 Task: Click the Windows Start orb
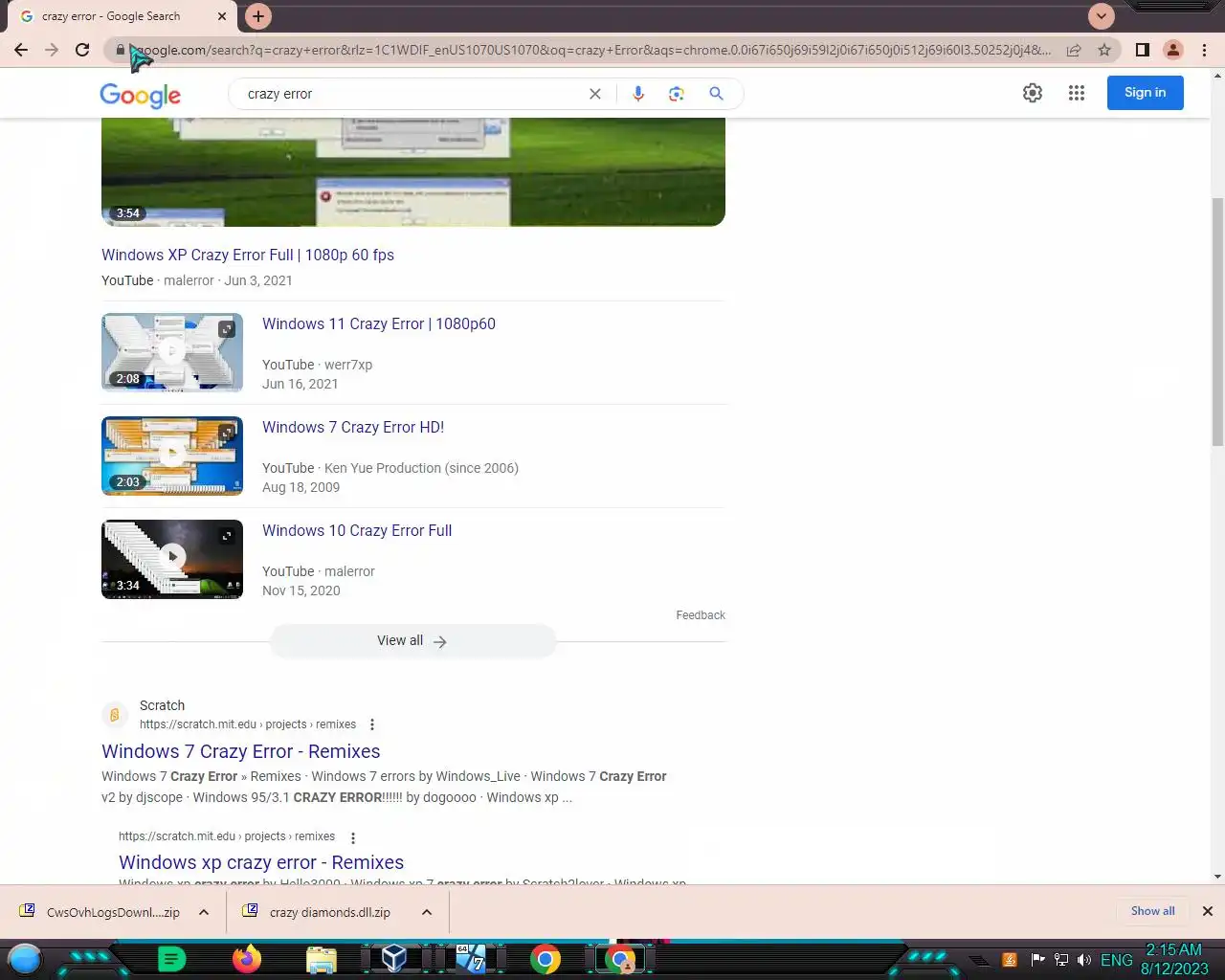click(x=25, y=959)
